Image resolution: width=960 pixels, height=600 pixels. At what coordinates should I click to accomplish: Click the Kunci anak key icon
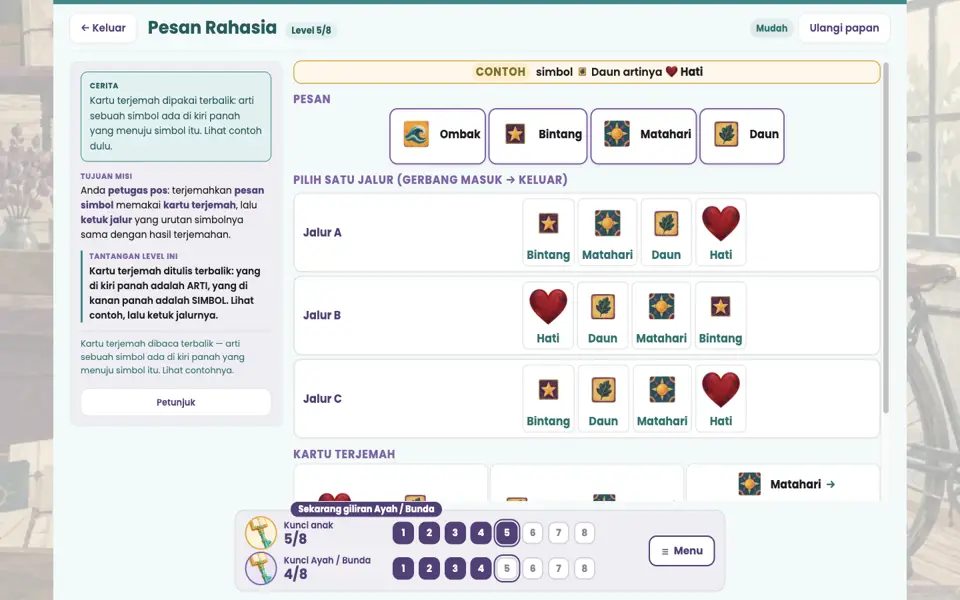pyautogui.click(x=261, y=532)
